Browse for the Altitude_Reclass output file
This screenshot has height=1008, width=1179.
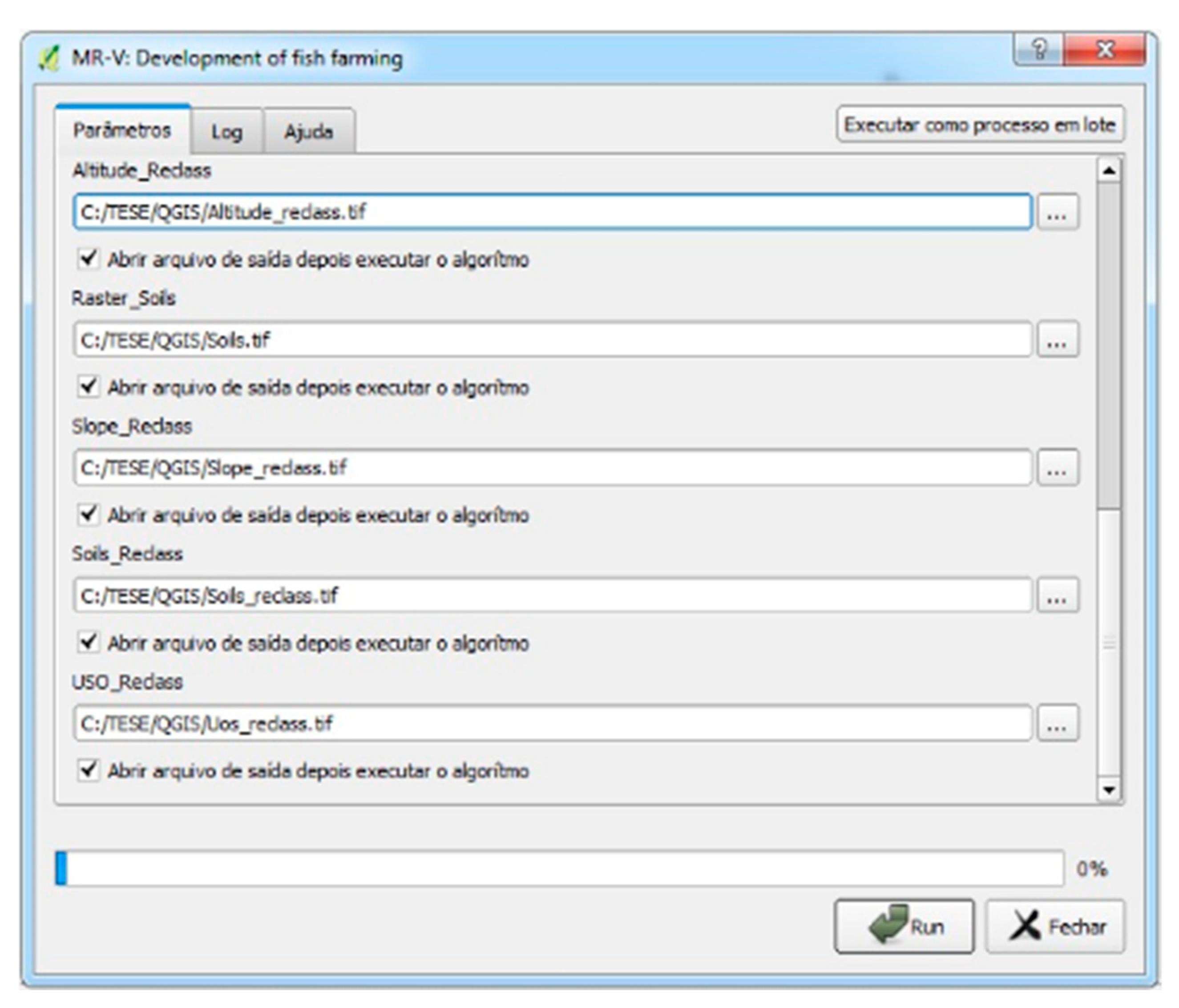pos(1057,212)
